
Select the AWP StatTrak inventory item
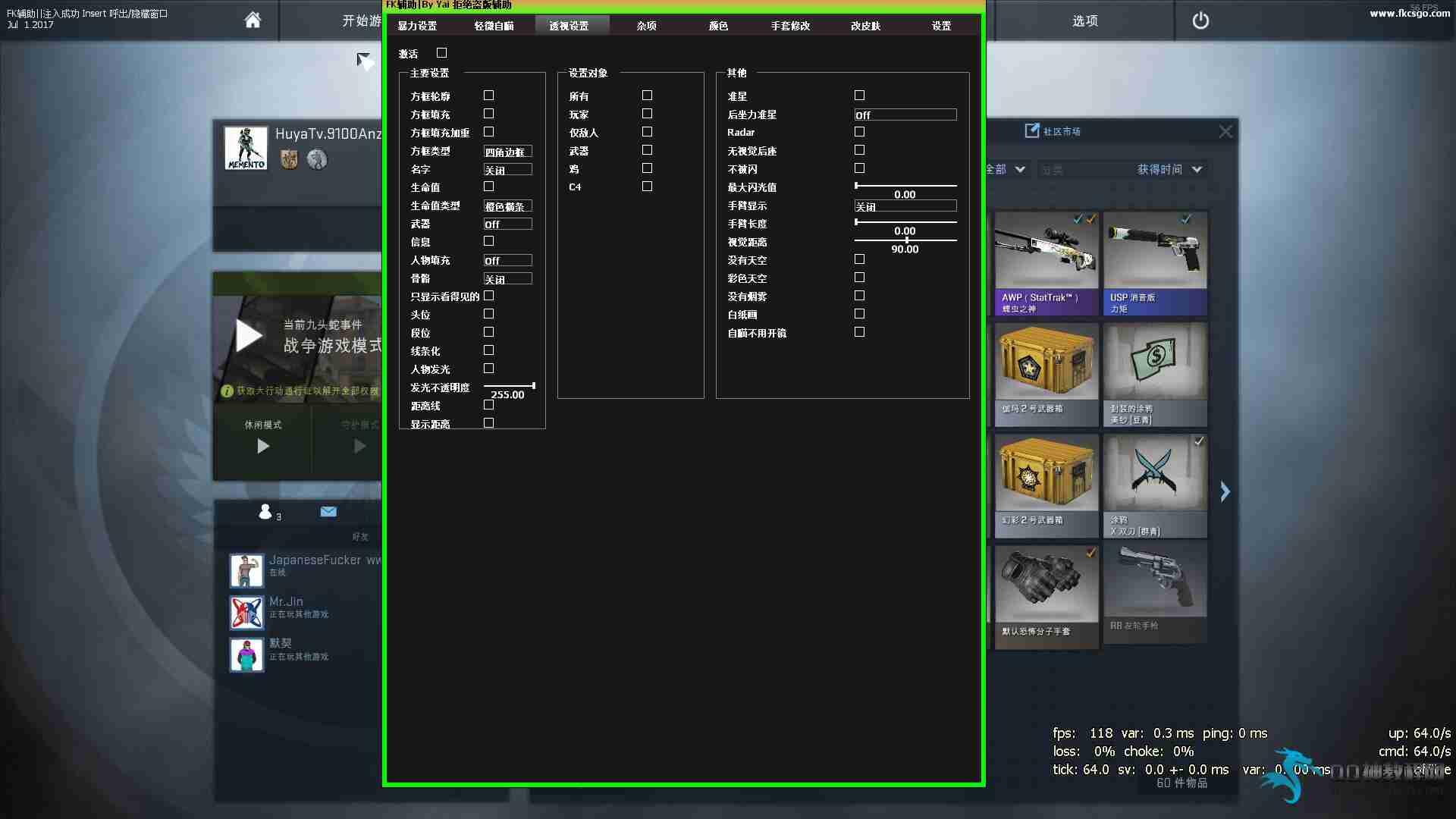[x=1046, y=264]
